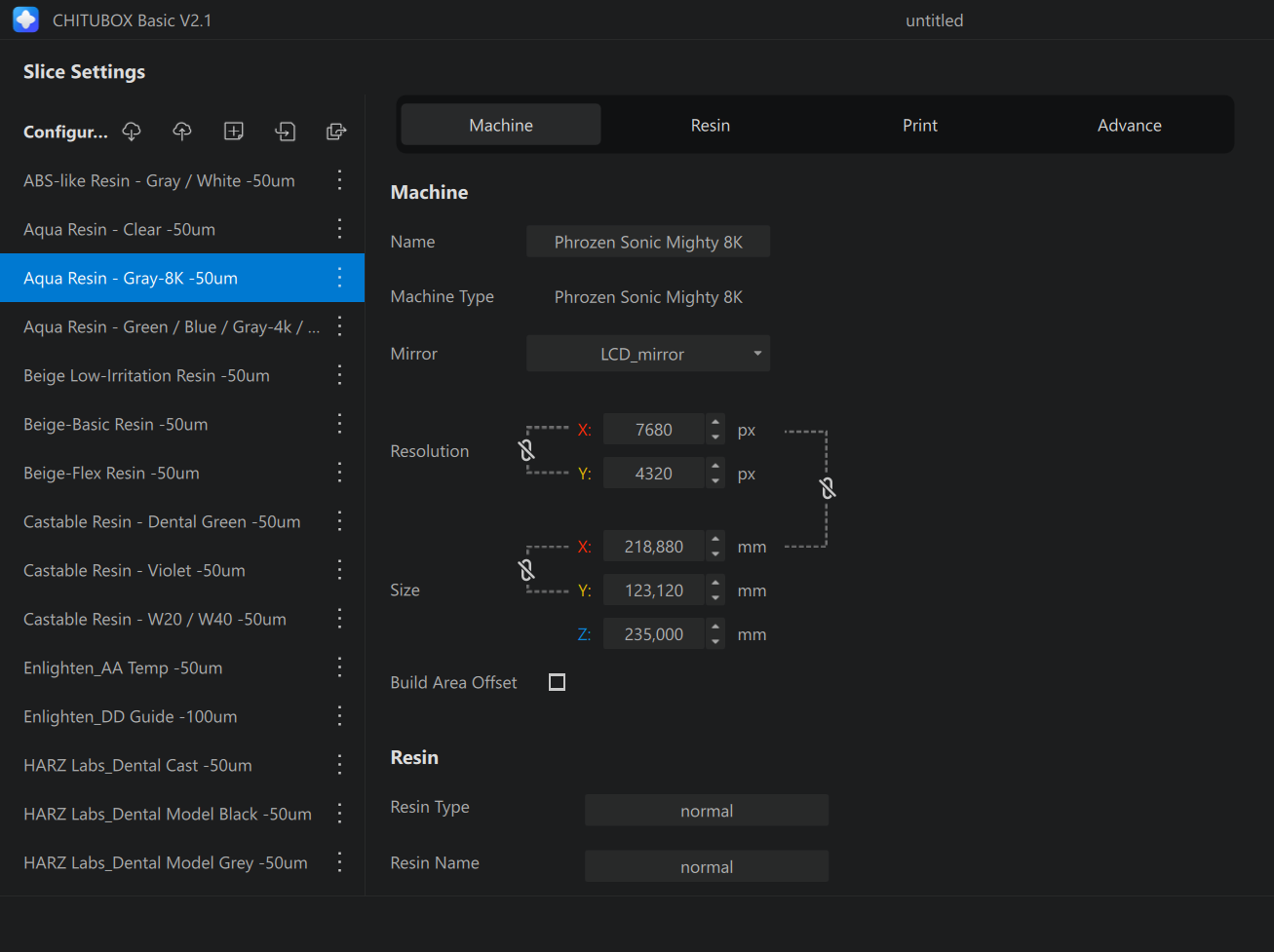
Task: Enable the Build Area Offset checkbox
Action: (x=557, y=682)
